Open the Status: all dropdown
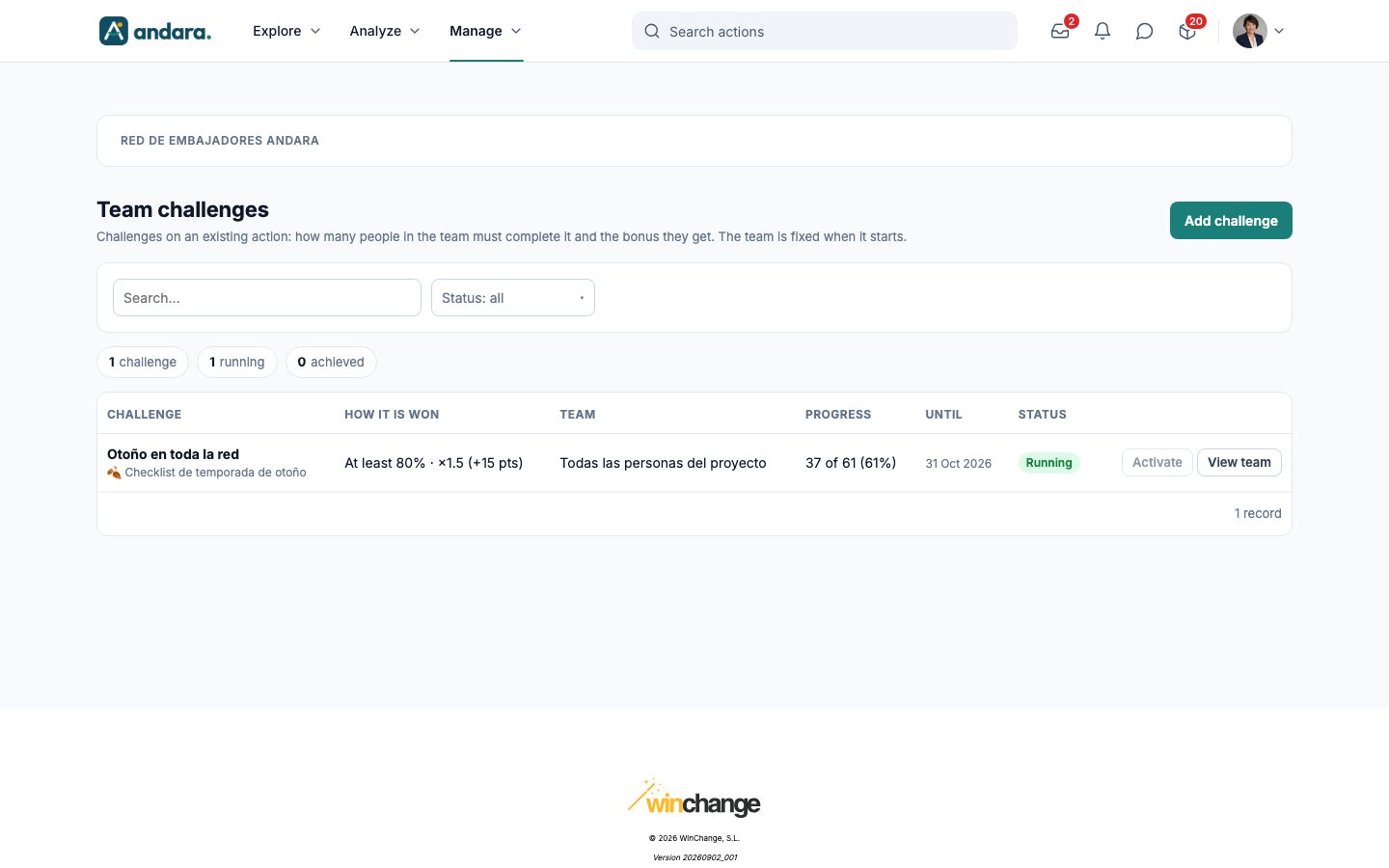 513,298
